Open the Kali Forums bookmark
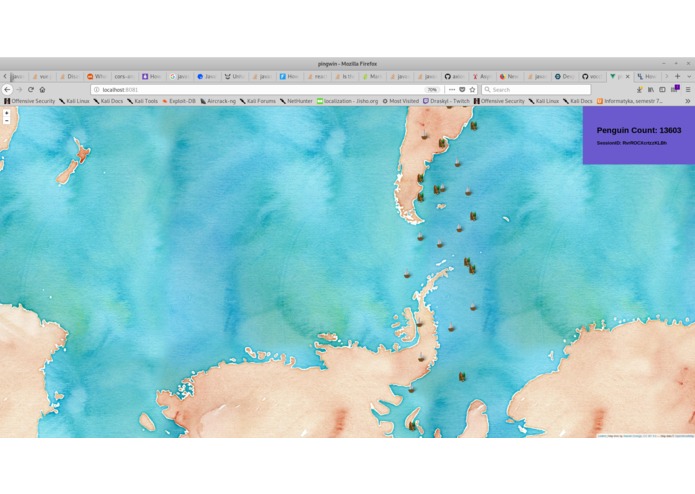This screenshot has width=695, height=494. coord(258,101)
